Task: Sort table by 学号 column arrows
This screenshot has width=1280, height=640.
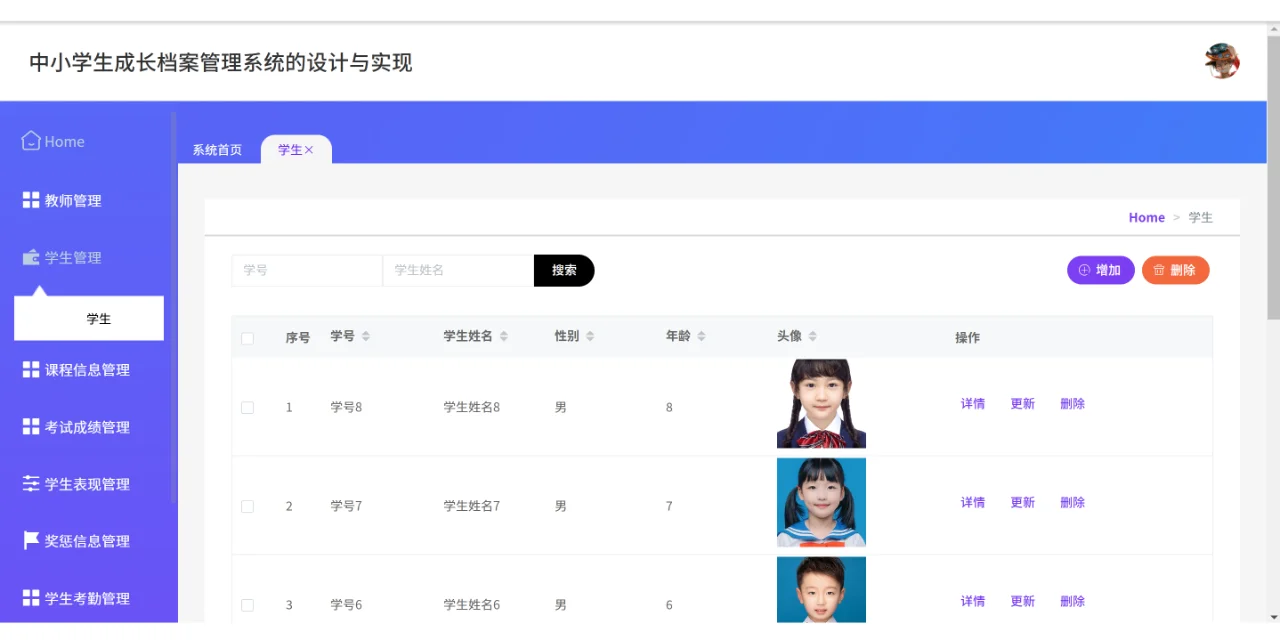Action: pos(366,336)
